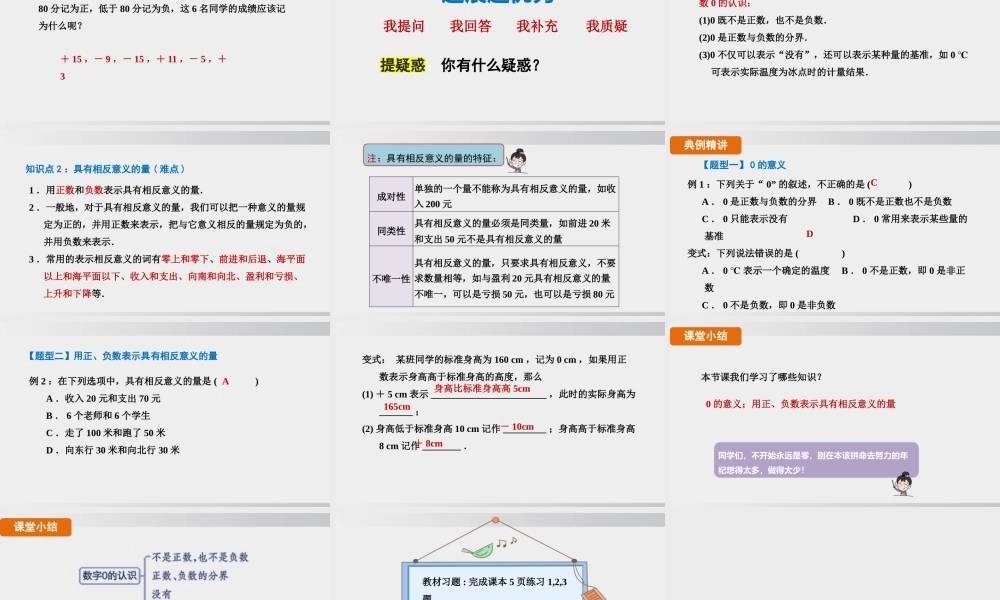Click the red answer D above 变式
Image resolution: width=1000 pixels, height=600 pixels.
pos(809,234)
